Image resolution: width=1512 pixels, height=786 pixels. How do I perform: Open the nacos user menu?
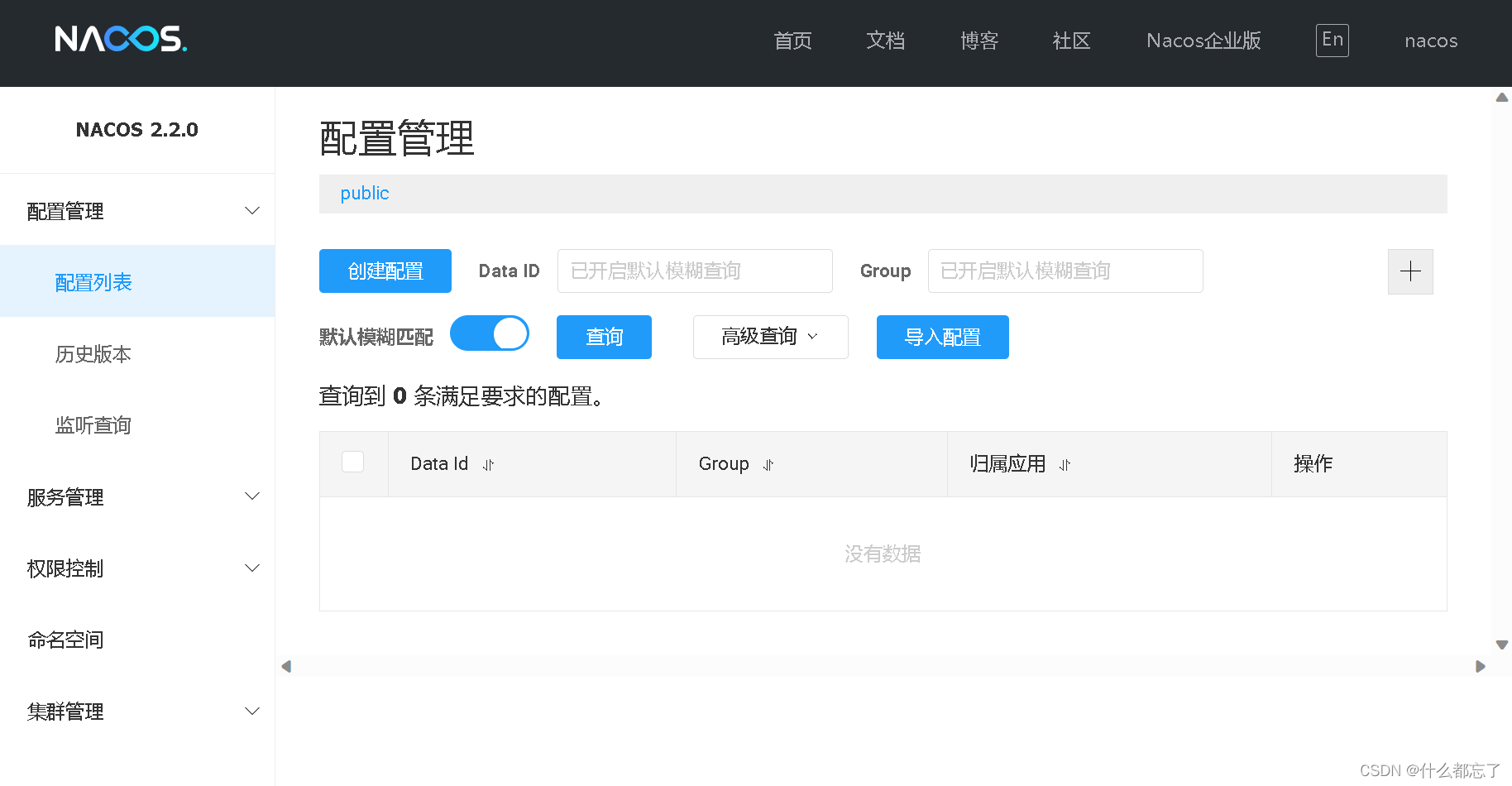1431,41
